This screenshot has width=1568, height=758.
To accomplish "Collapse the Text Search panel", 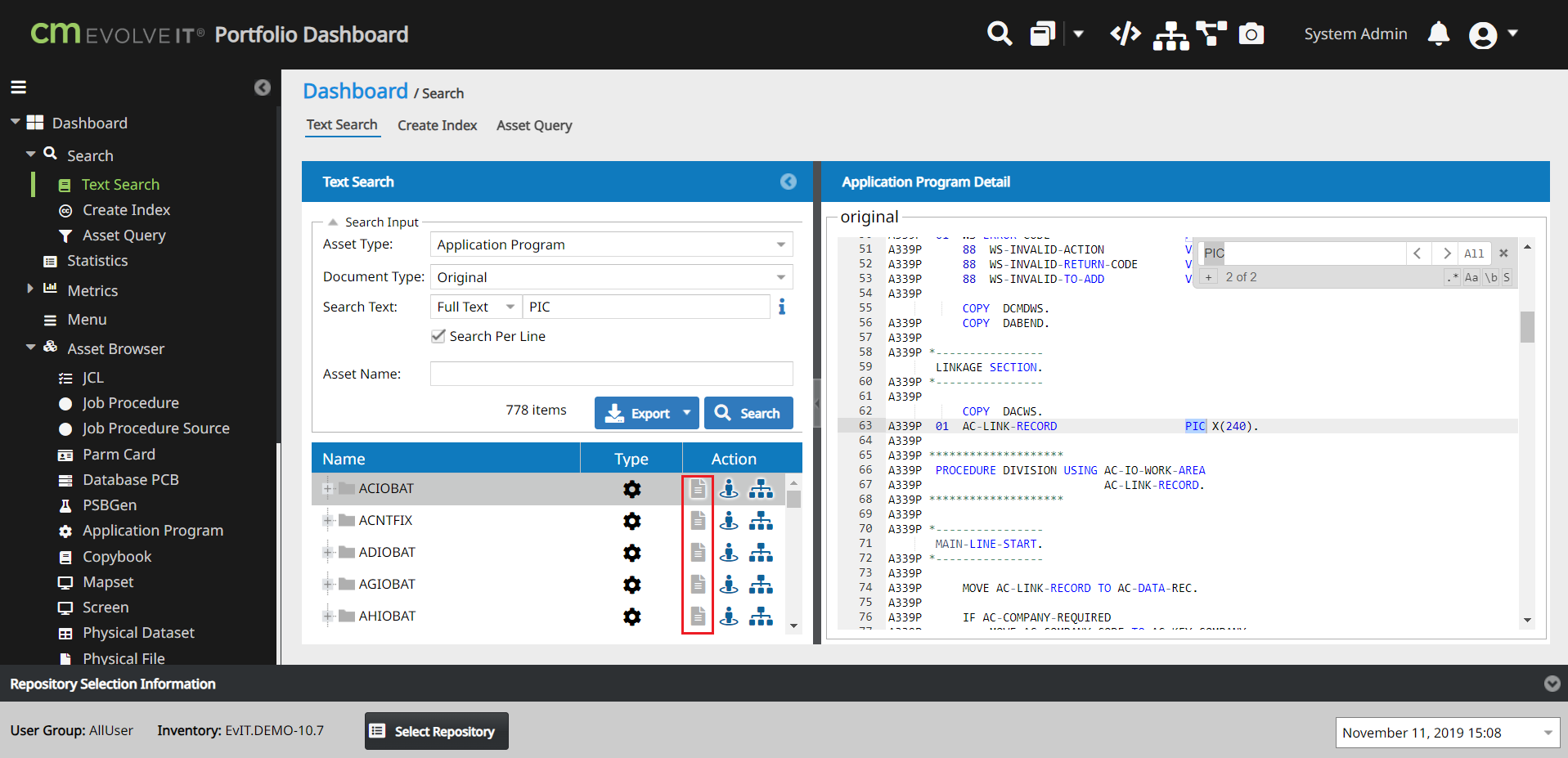I will tap(788, 182).
